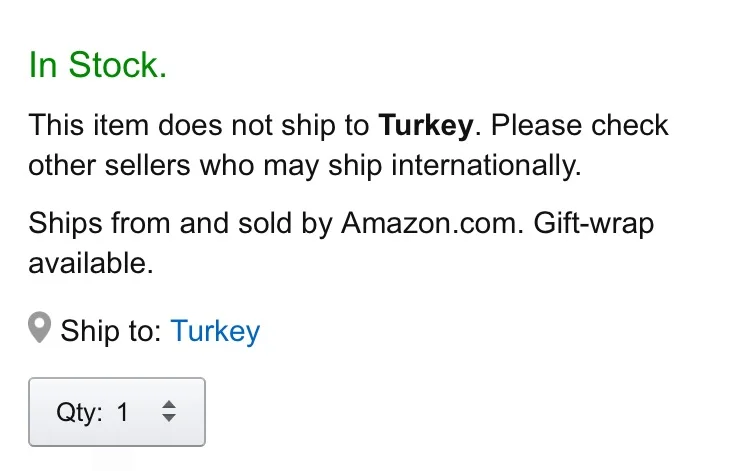
Task: Open the Qty dropdown
Action: click(x=117, y=411)
